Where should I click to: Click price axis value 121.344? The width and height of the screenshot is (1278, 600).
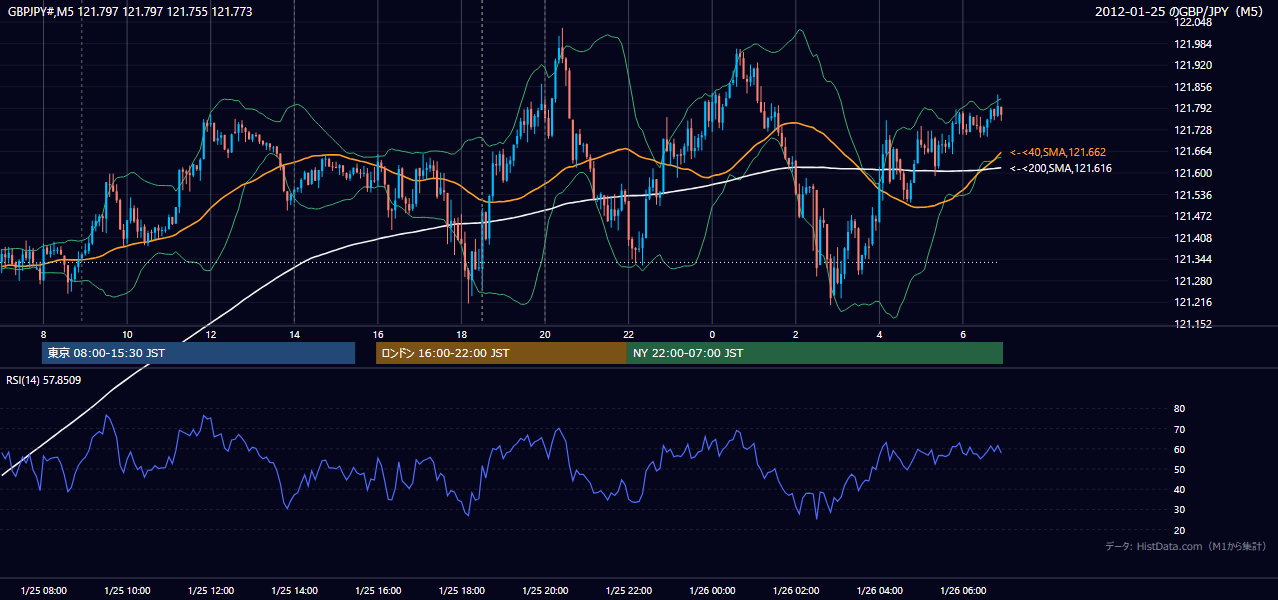[x=1193, y=259]
